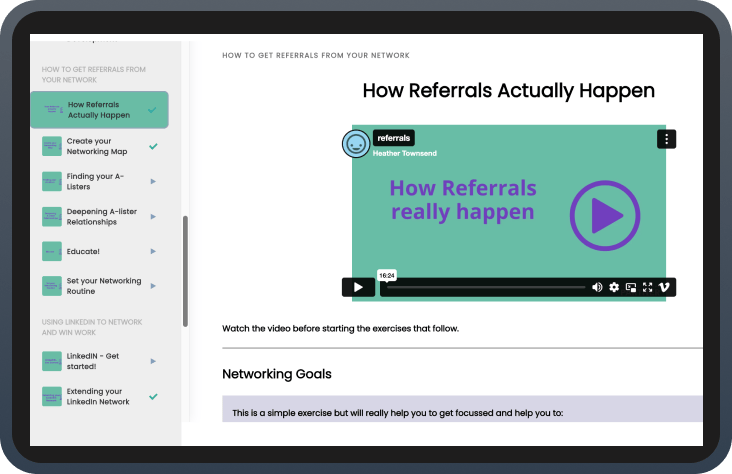Mute the video volume speaker icon
Image resolution: width=732 pixels, height=474 pixels.
click(597, 287)
